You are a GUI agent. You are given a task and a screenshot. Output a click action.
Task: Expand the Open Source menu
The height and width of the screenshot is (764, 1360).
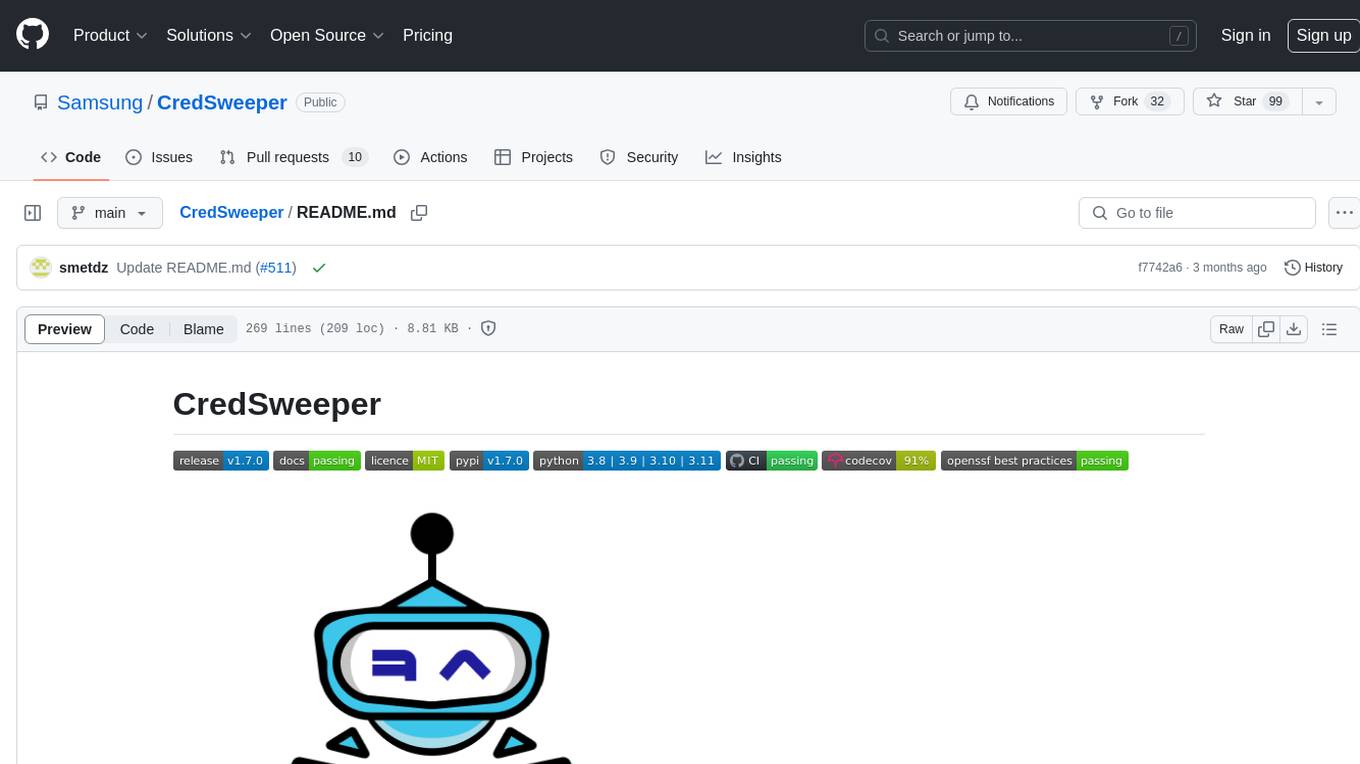(x=327, y=35)
